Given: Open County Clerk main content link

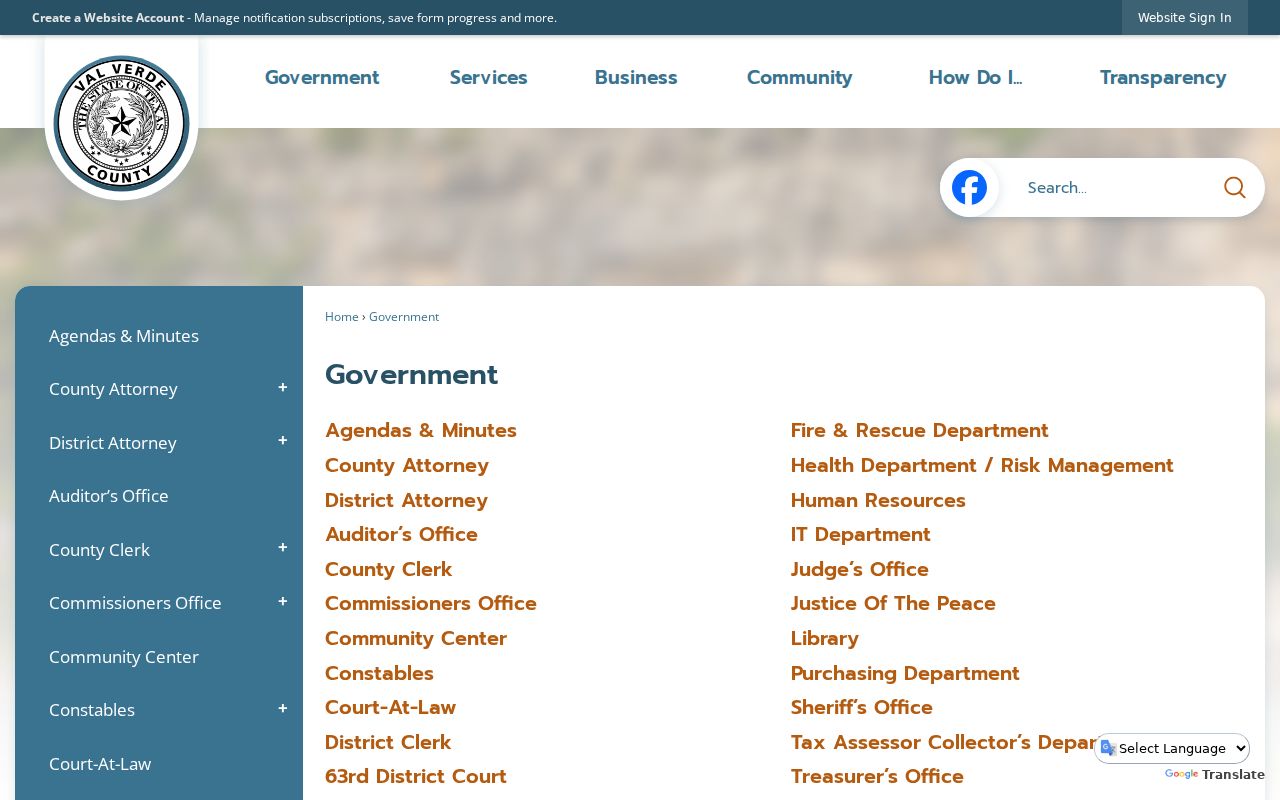Looking at the screenshot, I should (389, 569).
